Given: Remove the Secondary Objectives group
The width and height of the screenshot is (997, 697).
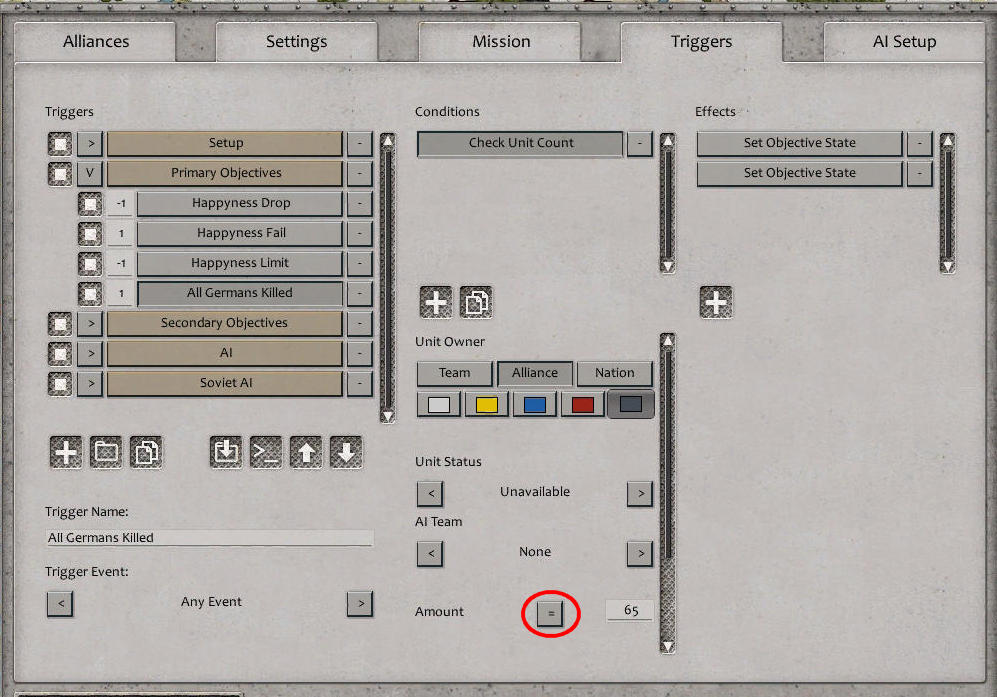Looking at the screenshot, I should [x=360, y=323].
